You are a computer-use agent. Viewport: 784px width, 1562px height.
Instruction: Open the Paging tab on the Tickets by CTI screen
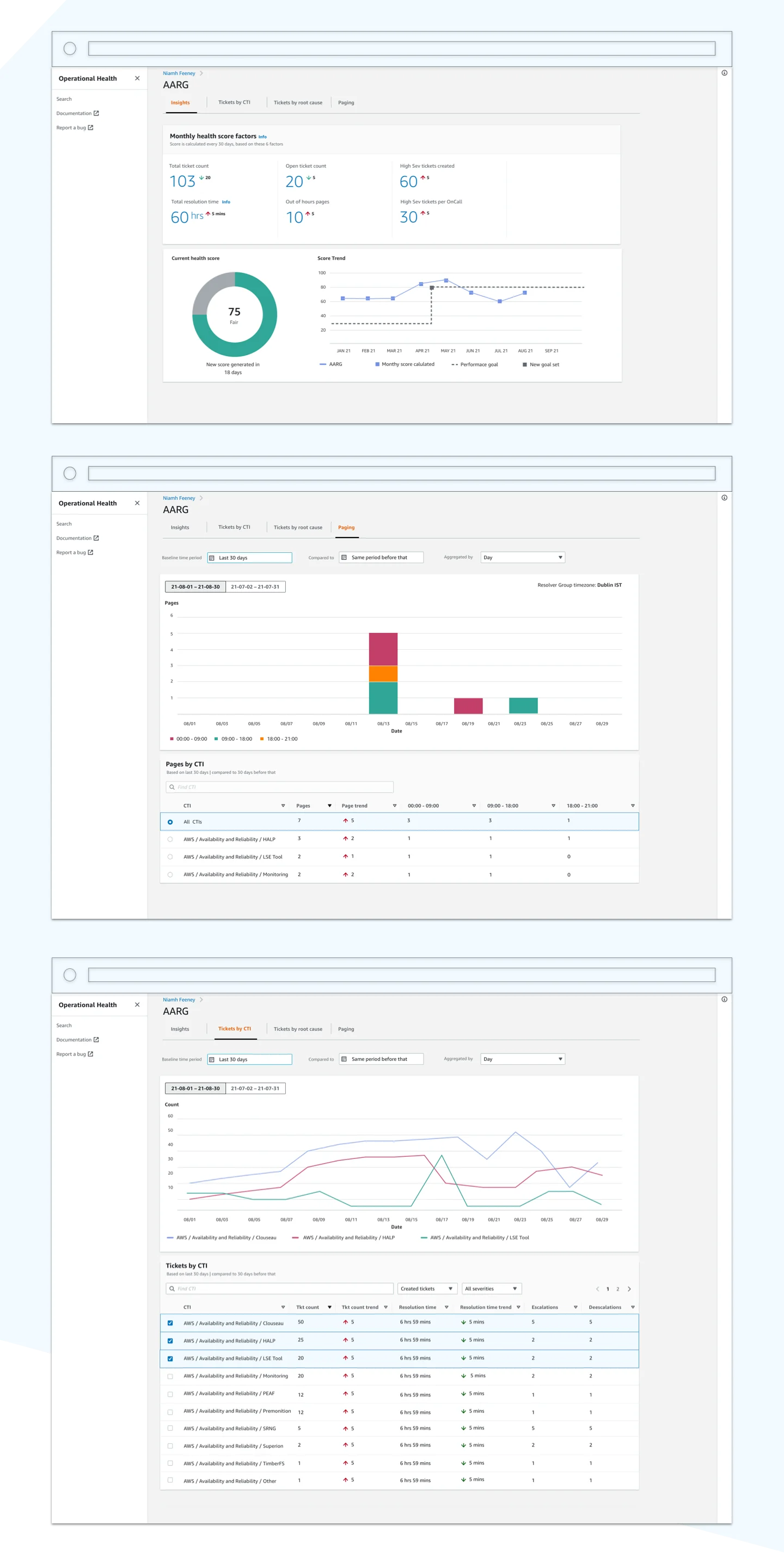pos(346,1029)
